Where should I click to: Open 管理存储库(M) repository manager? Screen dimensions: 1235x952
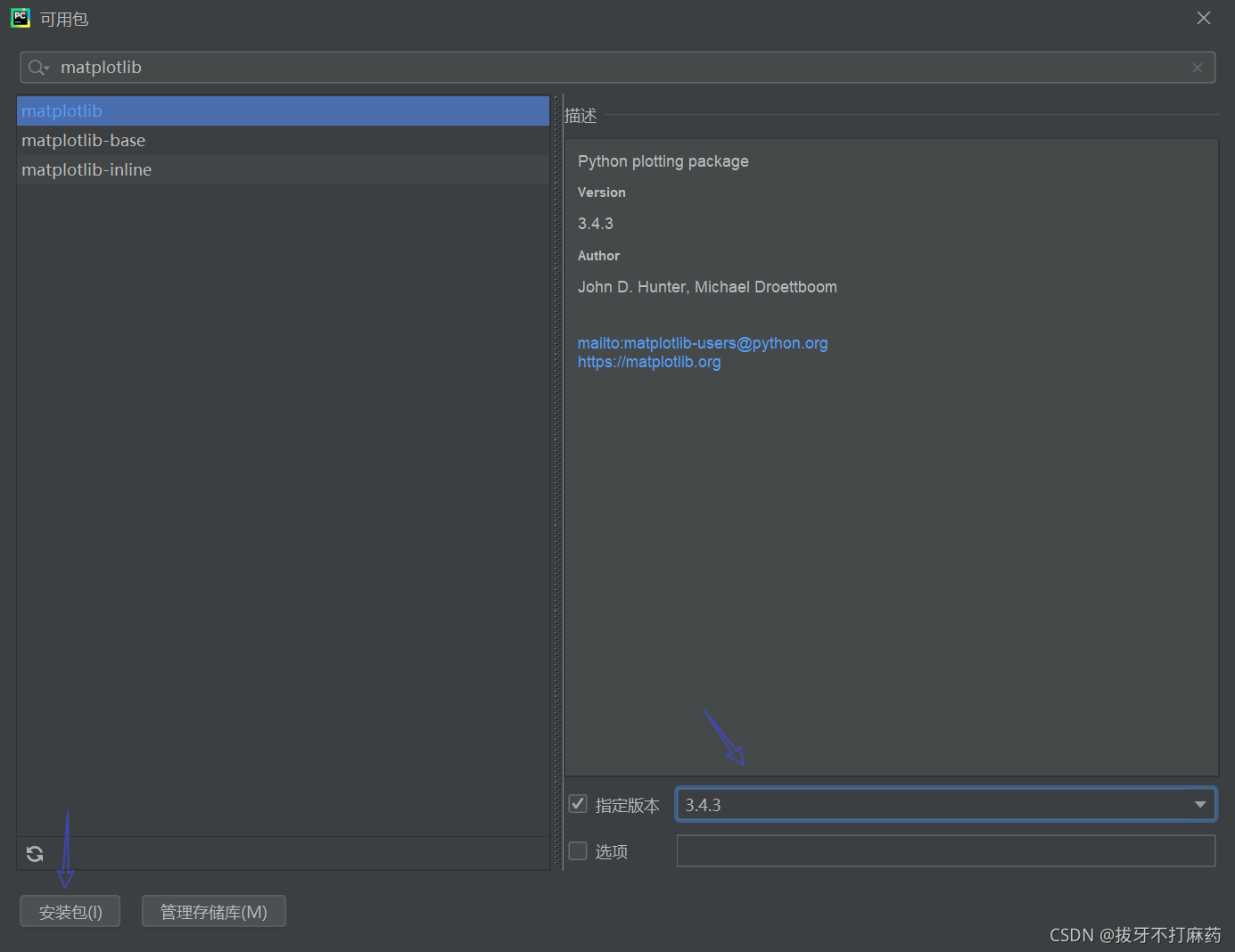pyautogui.click(x=213, y=910)
